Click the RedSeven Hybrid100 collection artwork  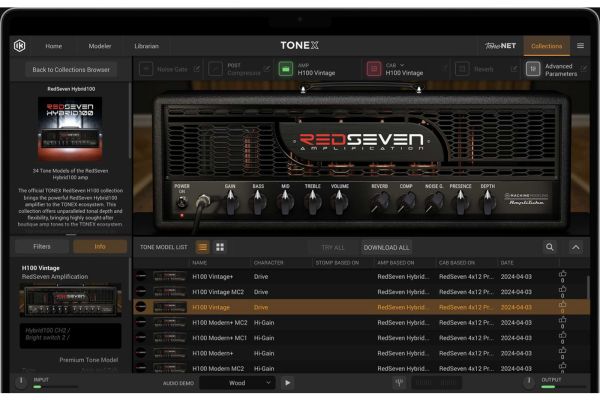[x=70, y=129]
